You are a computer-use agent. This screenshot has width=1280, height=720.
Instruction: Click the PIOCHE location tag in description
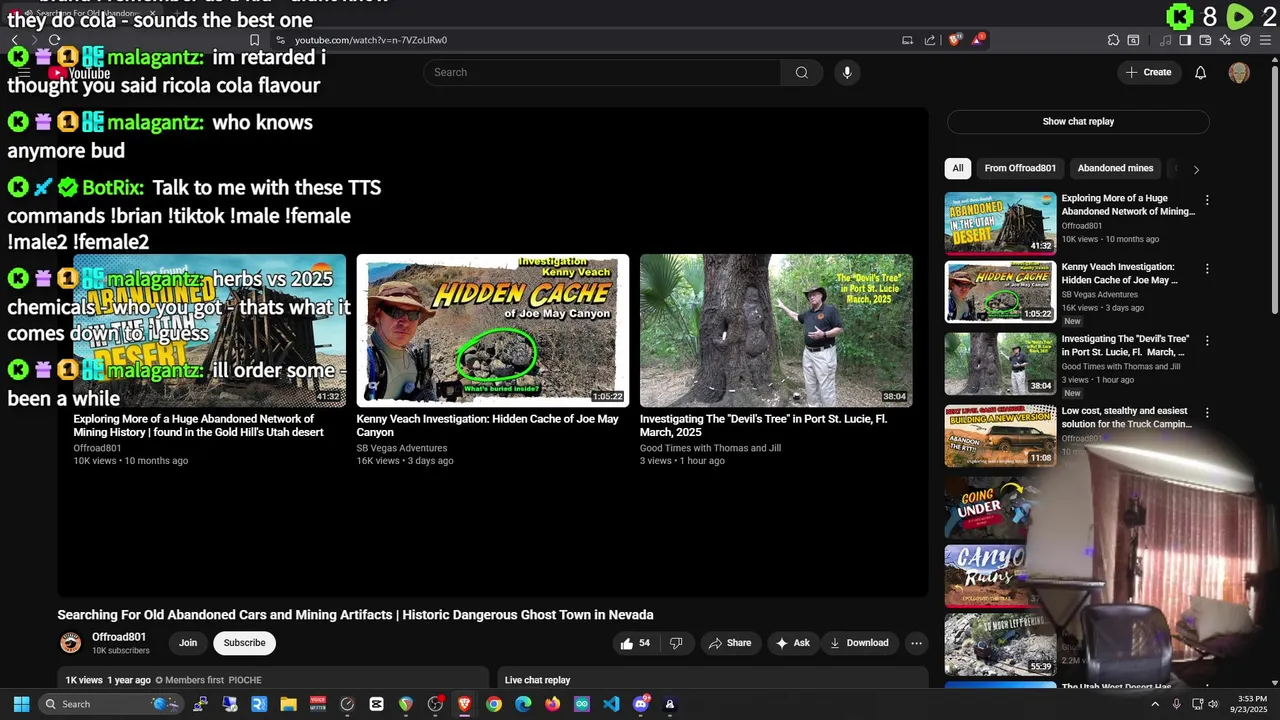(x=245, y=680)
